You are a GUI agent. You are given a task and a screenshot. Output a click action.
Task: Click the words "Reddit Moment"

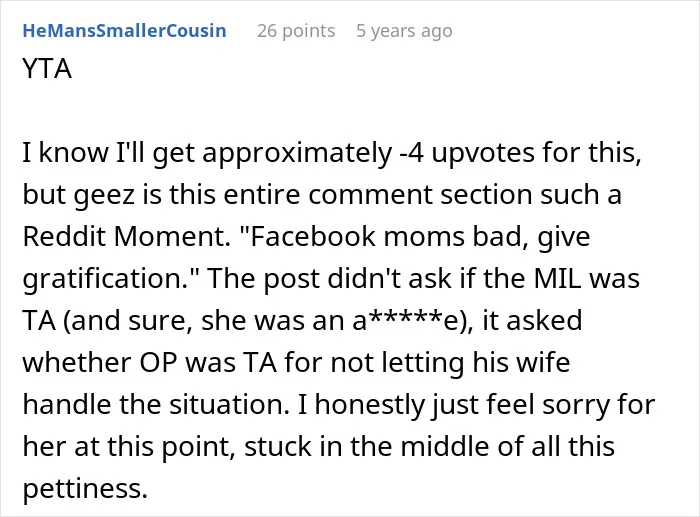coord(124,236)
